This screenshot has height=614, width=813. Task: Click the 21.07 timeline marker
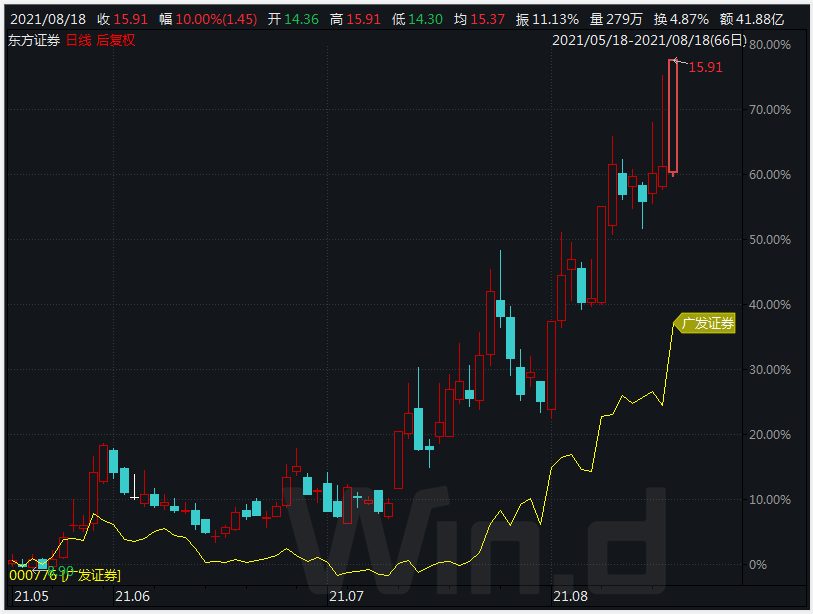point(346,596)
